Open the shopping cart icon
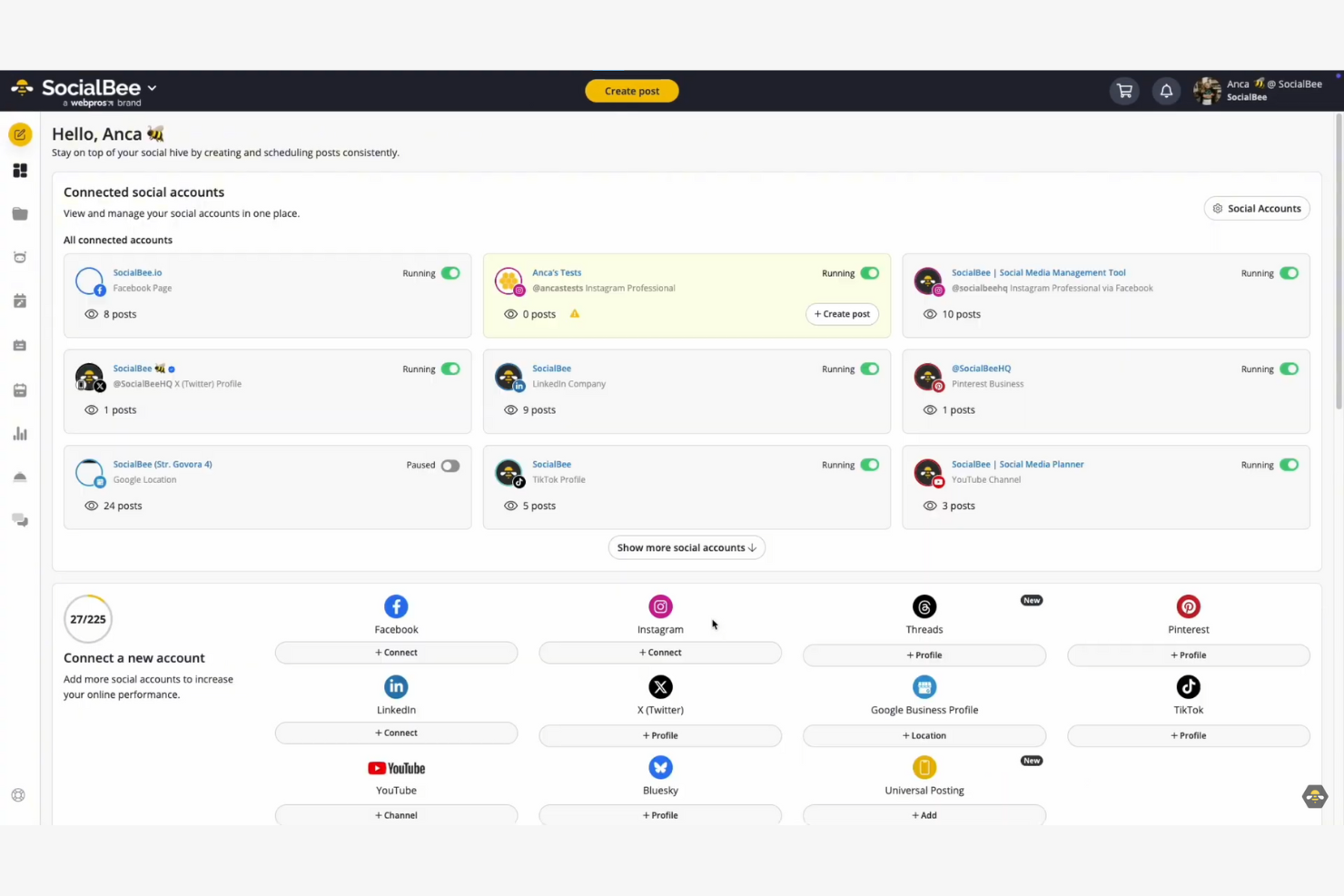 [1124, 90]
